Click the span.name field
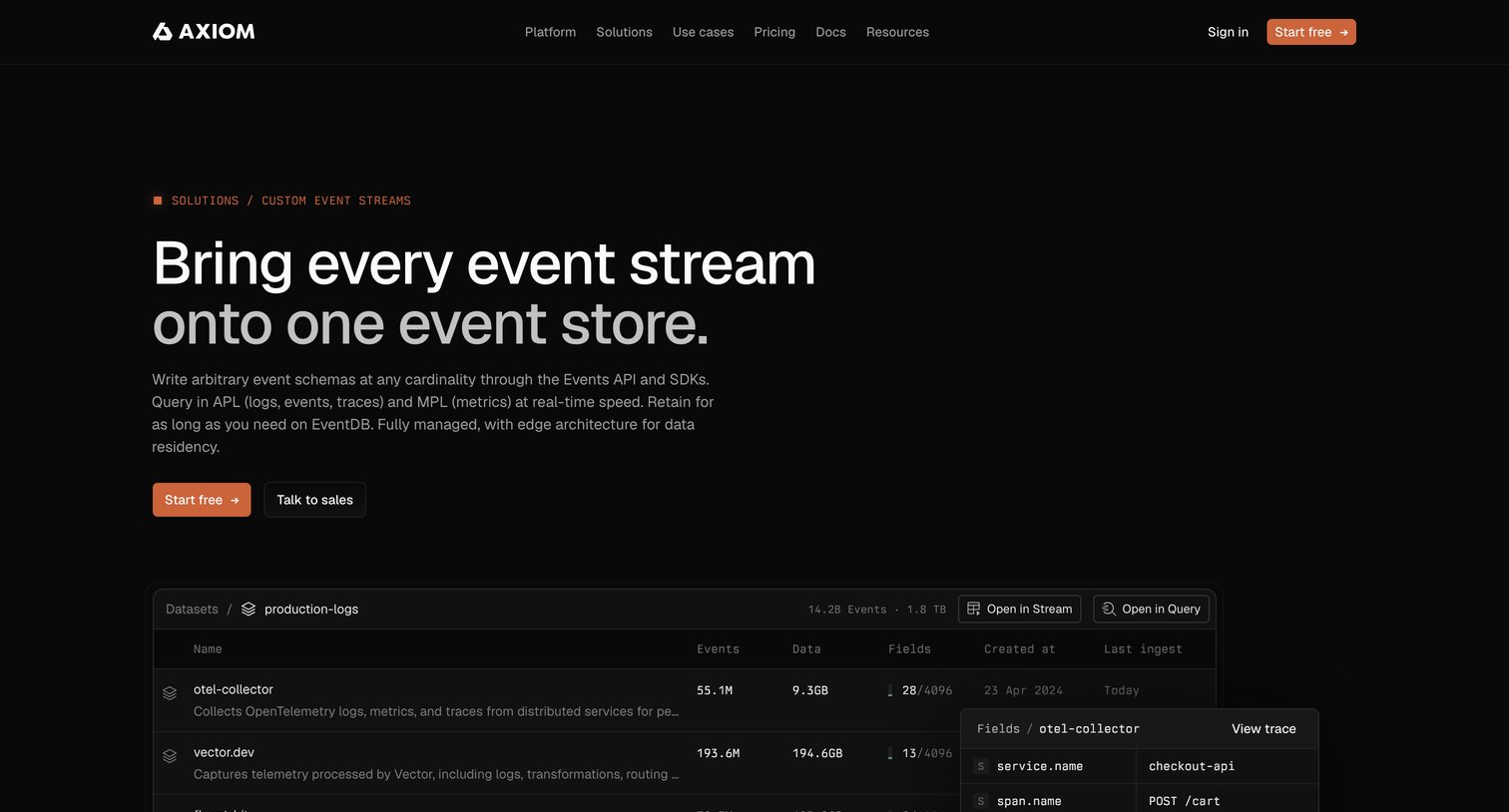1509x812 pixels. 1029,801
